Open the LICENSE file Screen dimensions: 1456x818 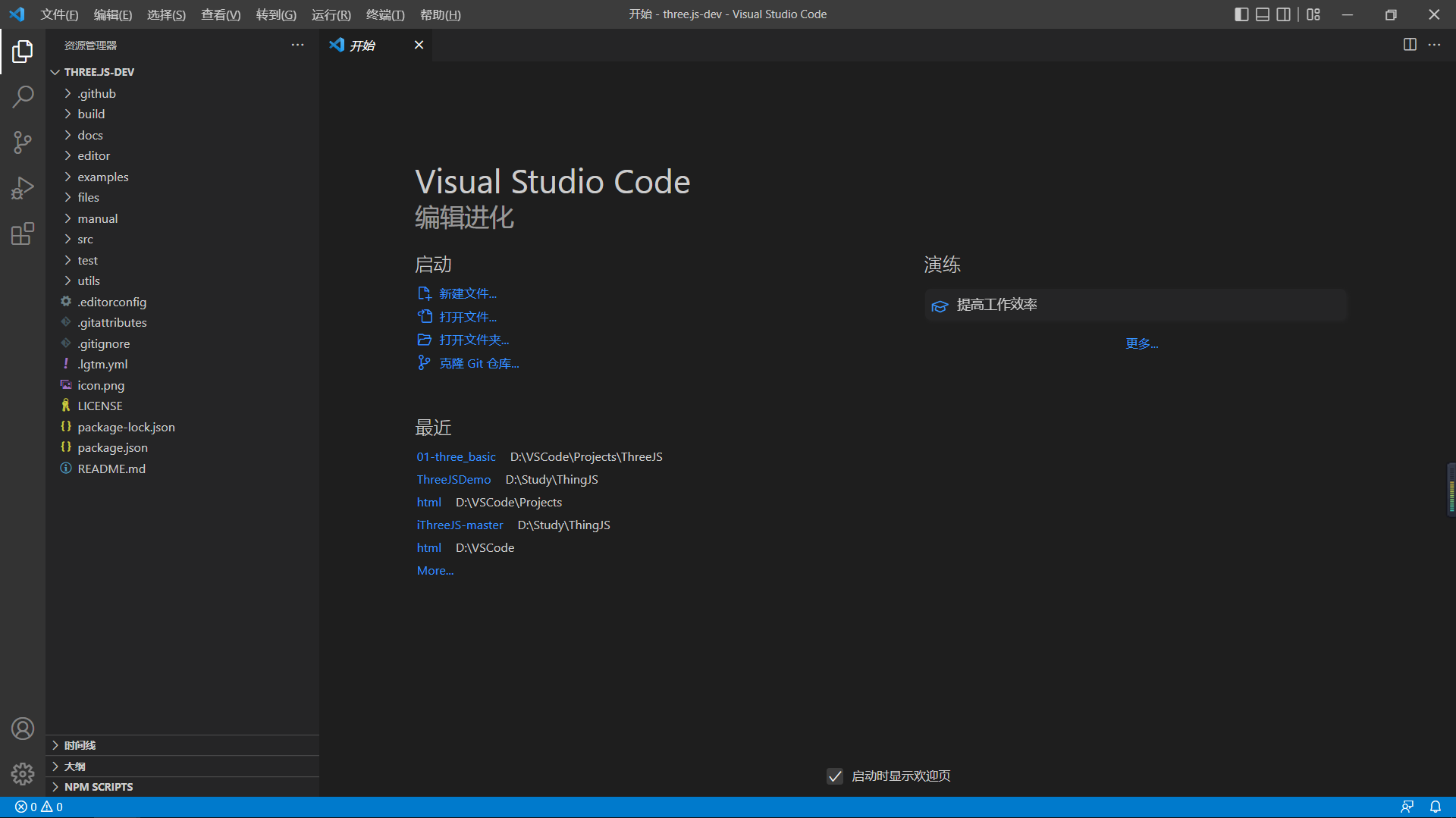coord(100,406)
